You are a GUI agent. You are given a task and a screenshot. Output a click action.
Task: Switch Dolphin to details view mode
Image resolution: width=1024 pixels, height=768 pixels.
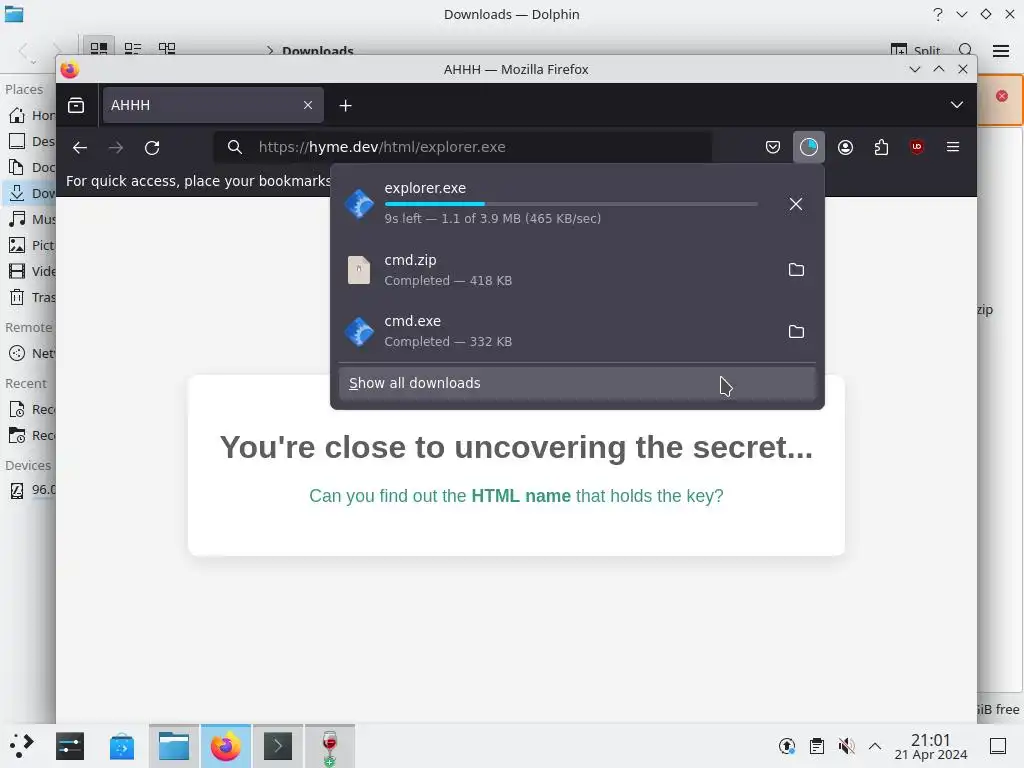pos(167,48)
